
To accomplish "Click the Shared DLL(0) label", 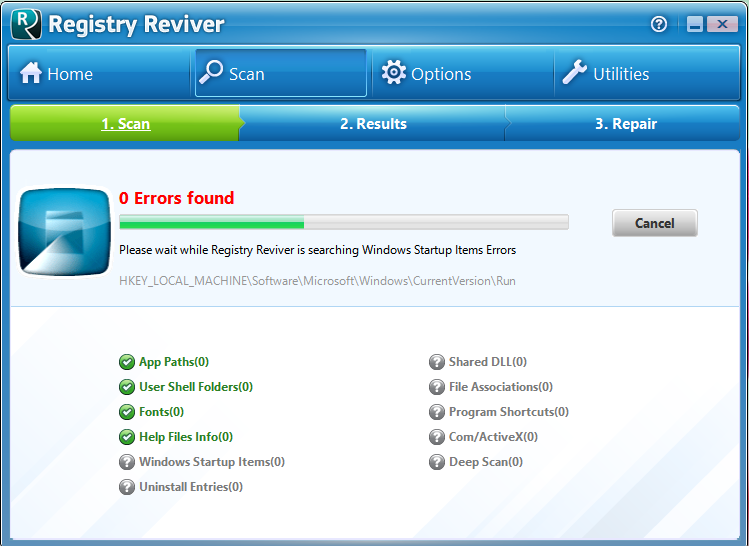I will click(488, 362).
